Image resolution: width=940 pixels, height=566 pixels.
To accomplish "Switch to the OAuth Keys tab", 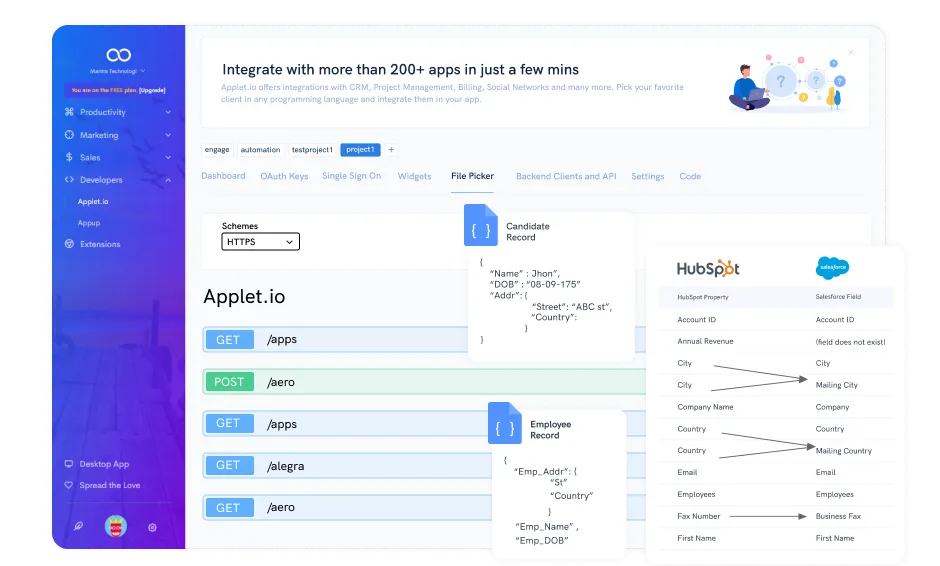I will pyautogui.click(x=284, y=176).
